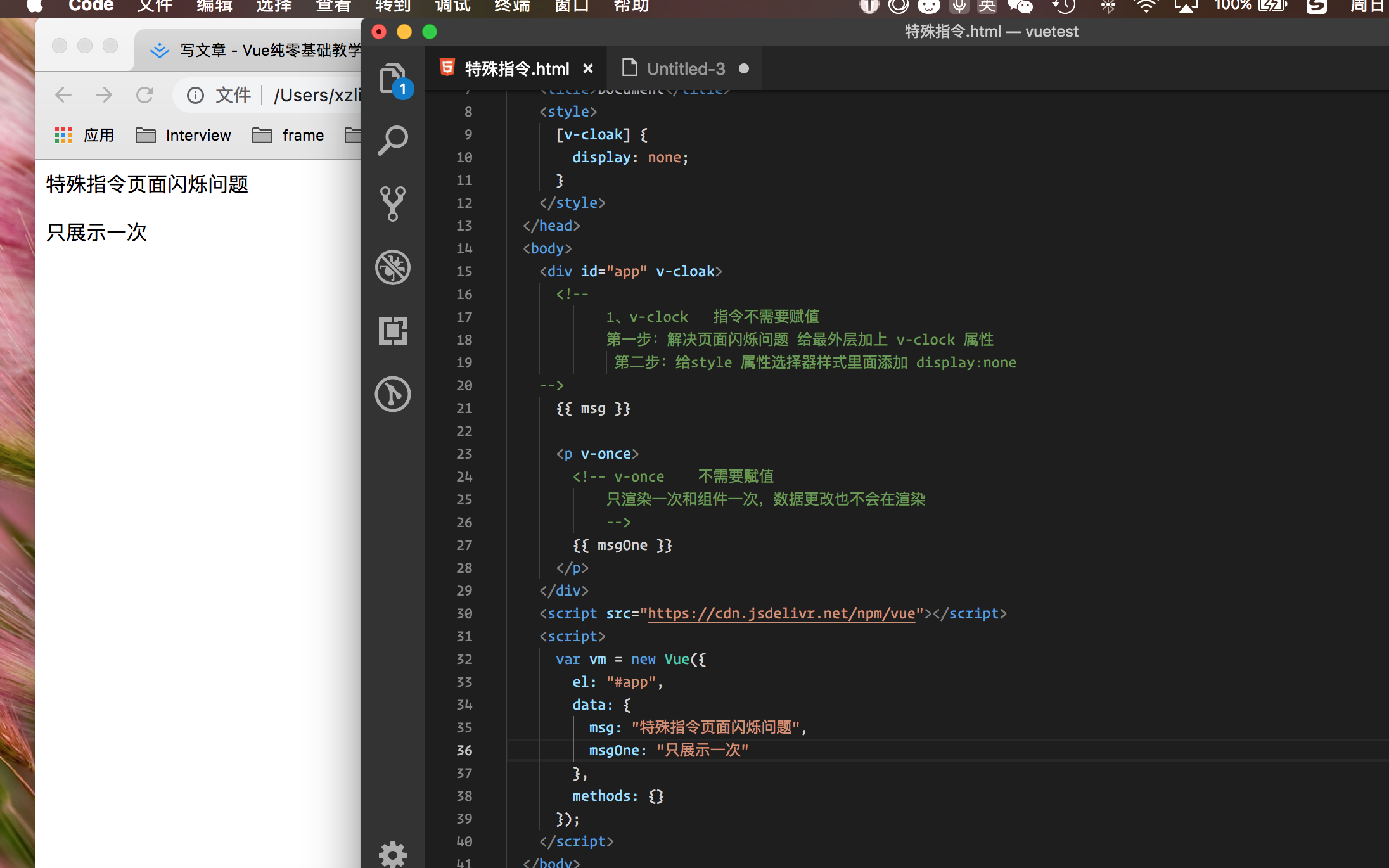
Task: Close the 特殊指令.html tab
Action: click(x=588, y=68)
